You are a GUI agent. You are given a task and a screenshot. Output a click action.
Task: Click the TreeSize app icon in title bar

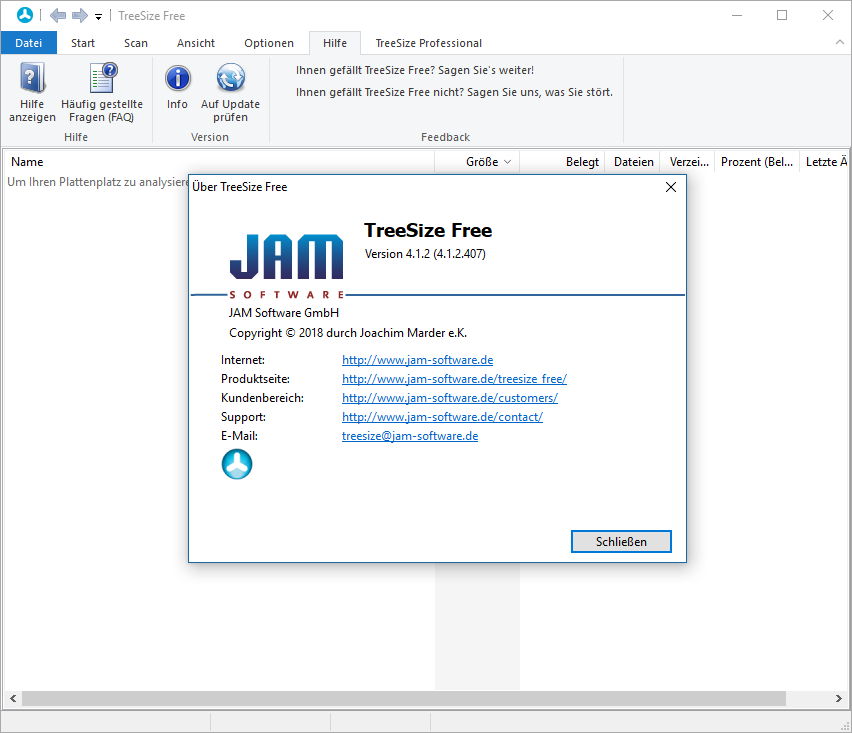click(25, 15)
